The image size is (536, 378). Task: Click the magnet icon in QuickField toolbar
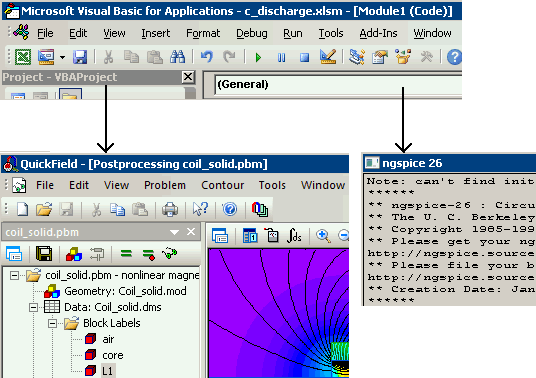[x=260, y=209]
